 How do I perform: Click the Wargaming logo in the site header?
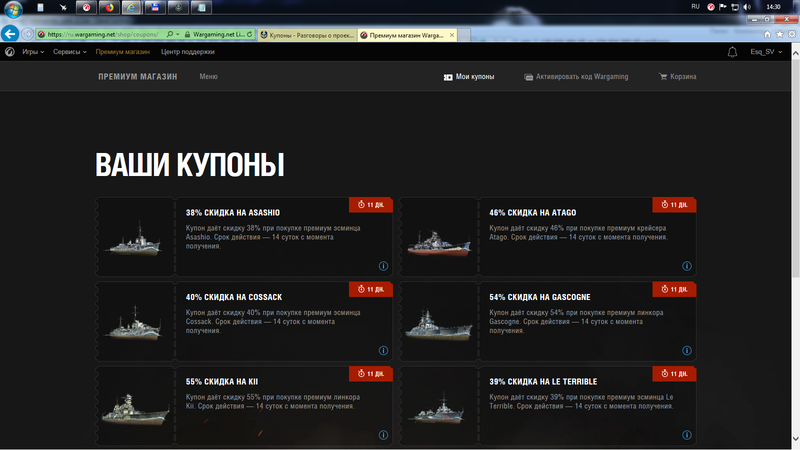10,52
